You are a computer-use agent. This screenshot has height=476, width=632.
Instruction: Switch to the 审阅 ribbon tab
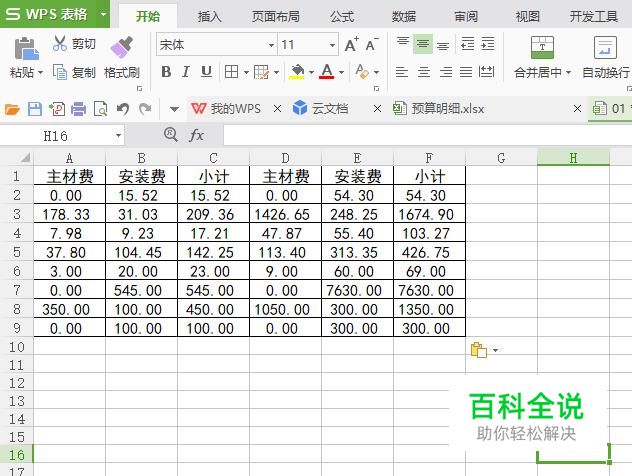click(466, 17)
